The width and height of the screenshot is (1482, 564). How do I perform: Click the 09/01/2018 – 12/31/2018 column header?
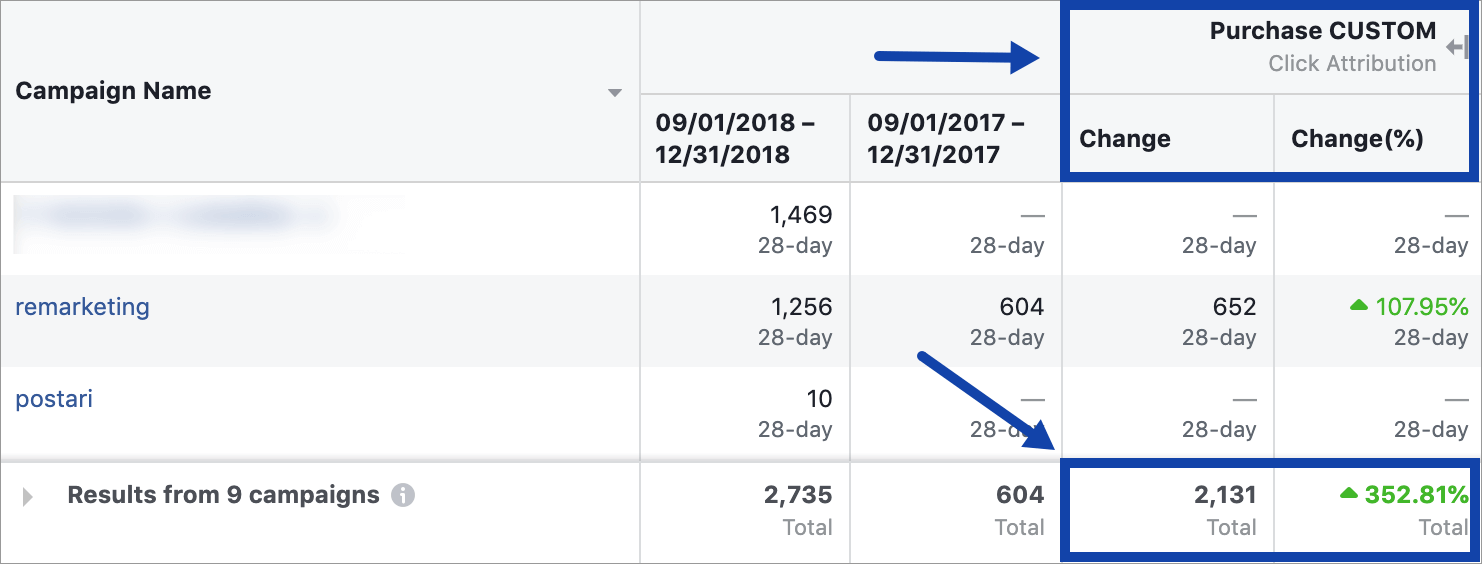(735, 139)
